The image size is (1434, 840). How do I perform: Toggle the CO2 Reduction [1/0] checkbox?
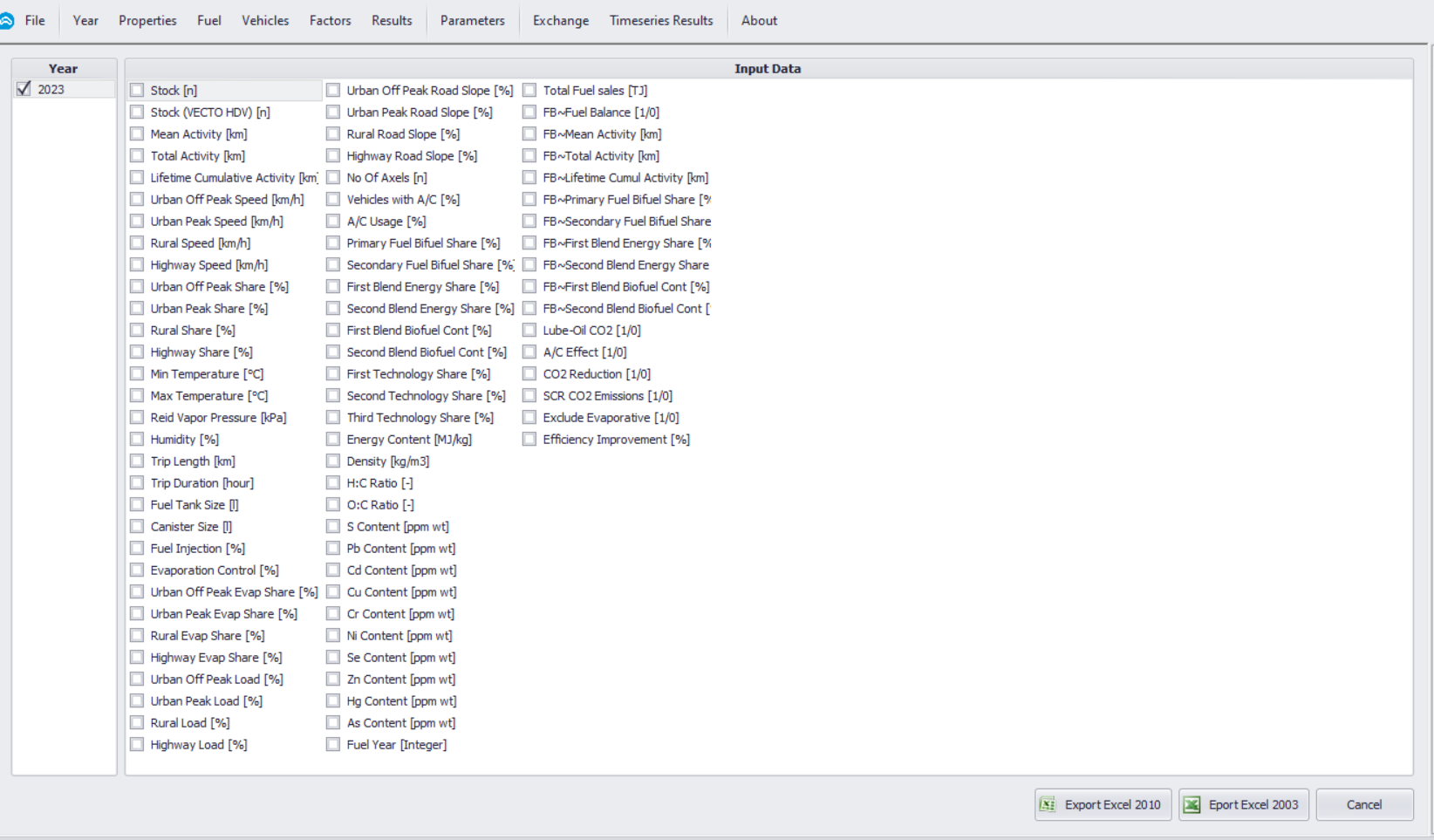coord(529,373)
